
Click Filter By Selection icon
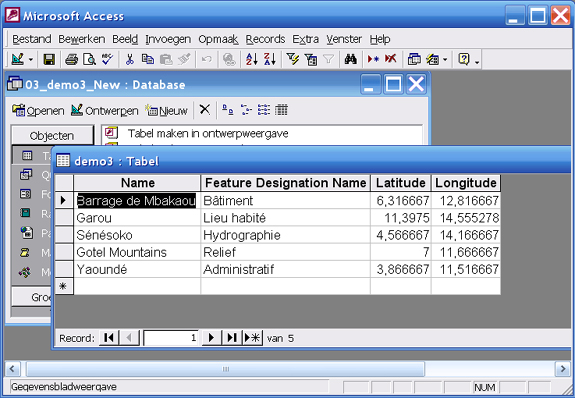293,59
